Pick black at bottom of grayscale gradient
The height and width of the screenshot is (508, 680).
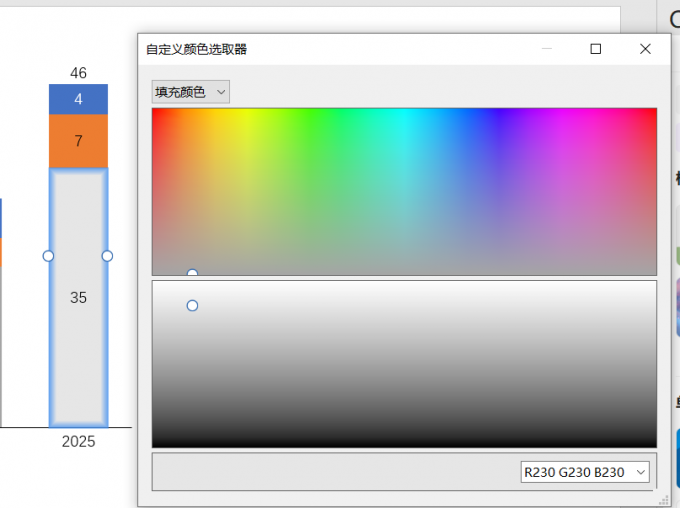pyautogui.click(x=404, y=442)
